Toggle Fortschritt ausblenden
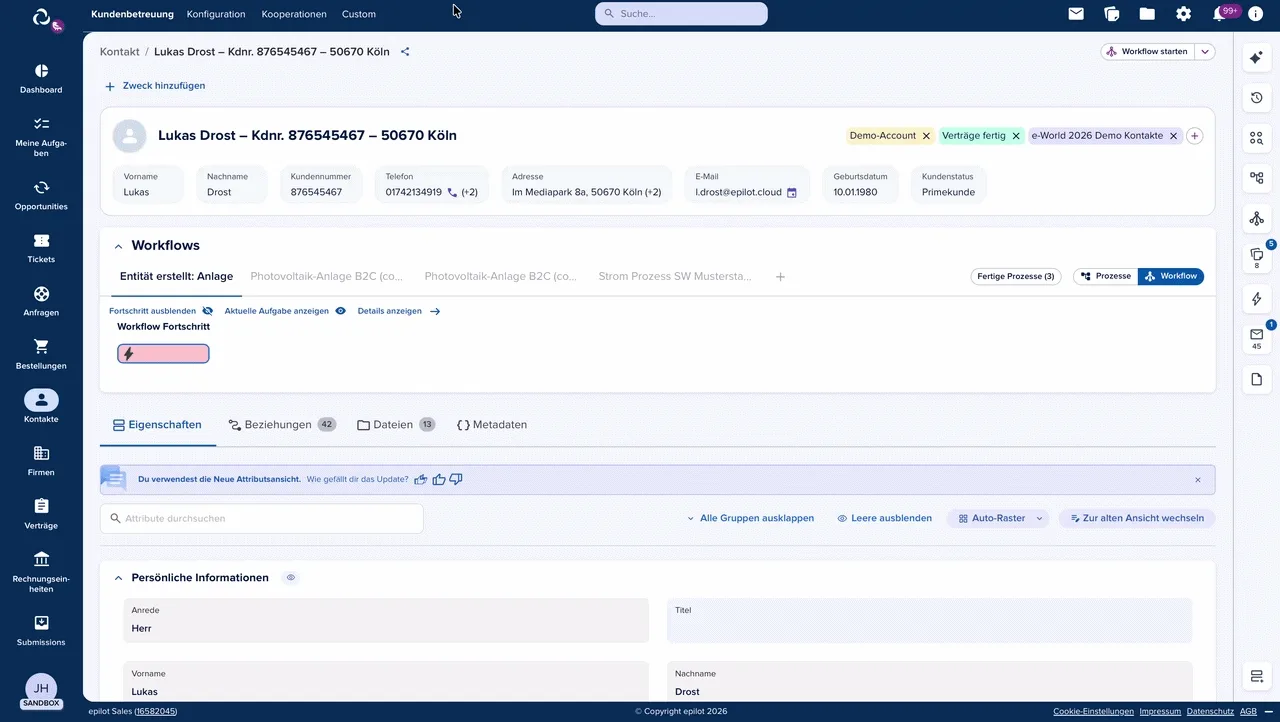Viewport: 1280px width, 722px height. (161, 311)
